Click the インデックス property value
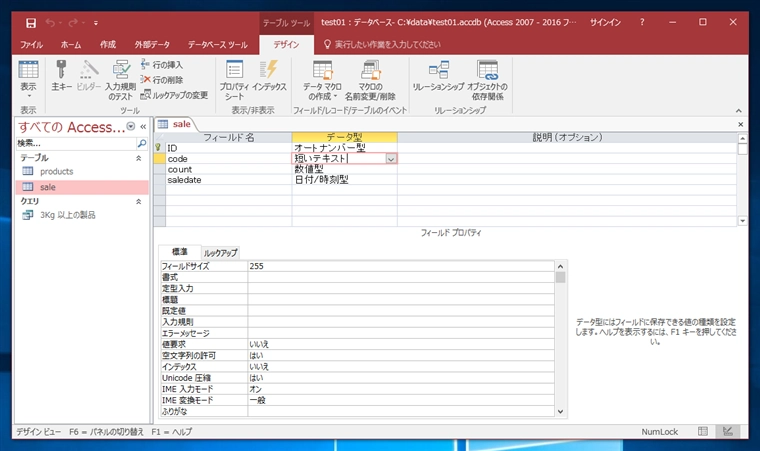760x451 pixels. 401,367
